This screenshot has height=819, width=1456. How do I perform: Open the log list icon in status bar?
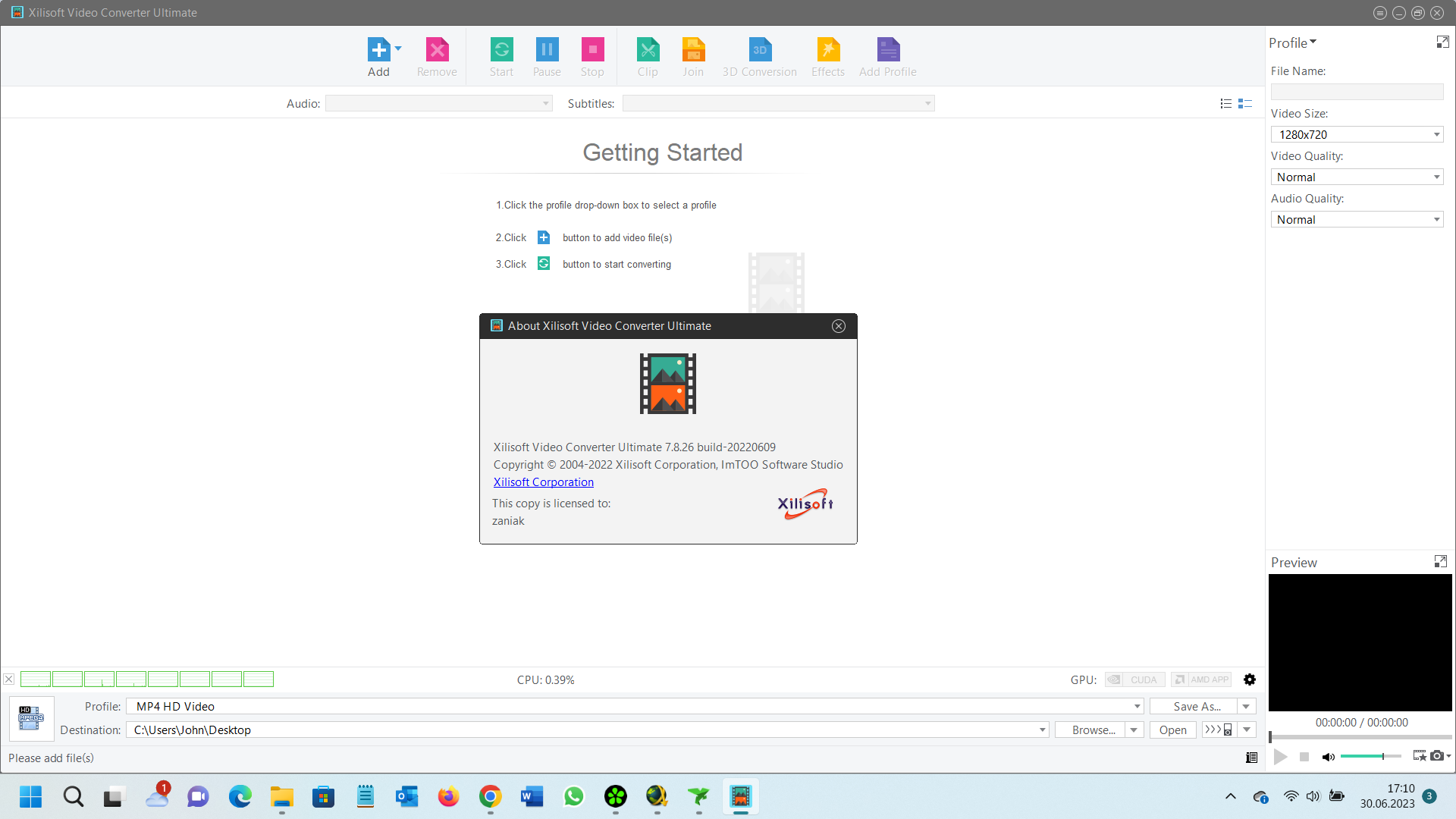[1251, 758]
